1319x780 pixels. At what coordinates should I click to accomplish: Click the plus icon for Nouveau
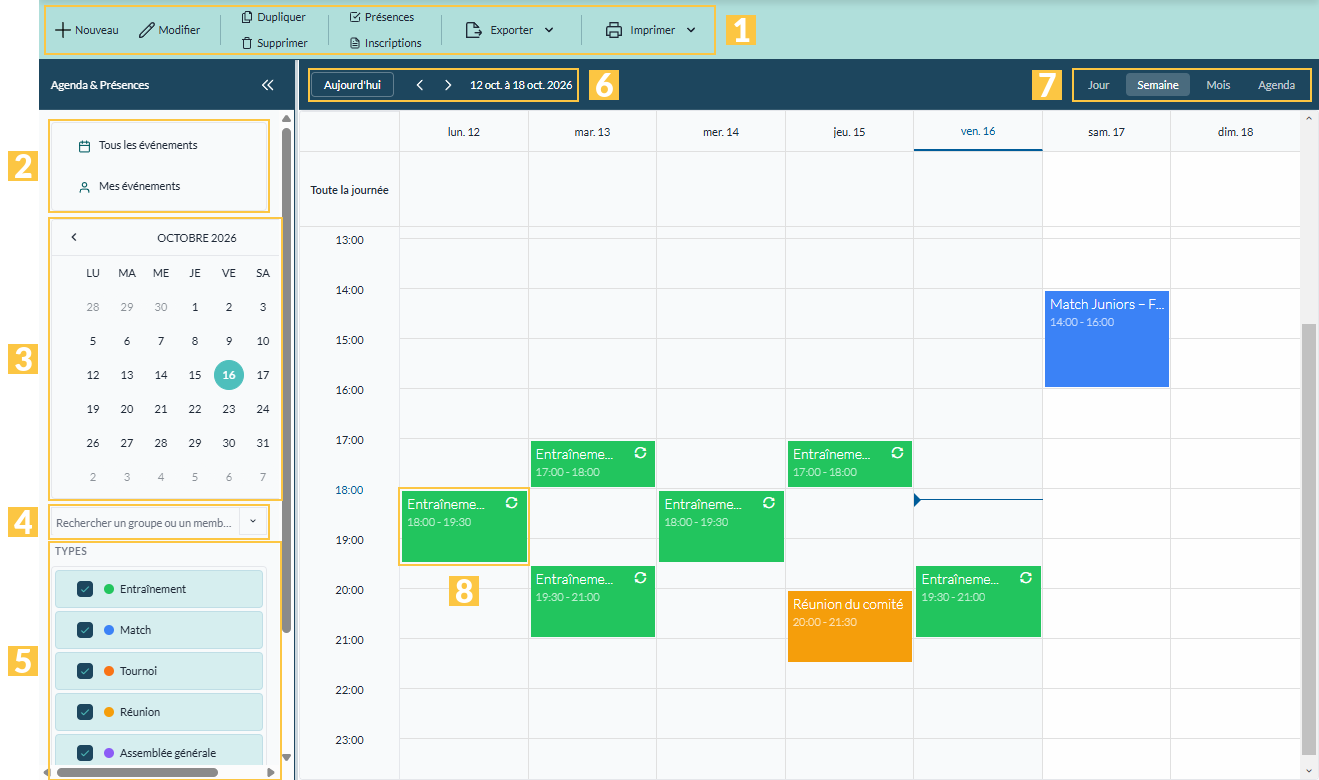(x=63, y=30)
